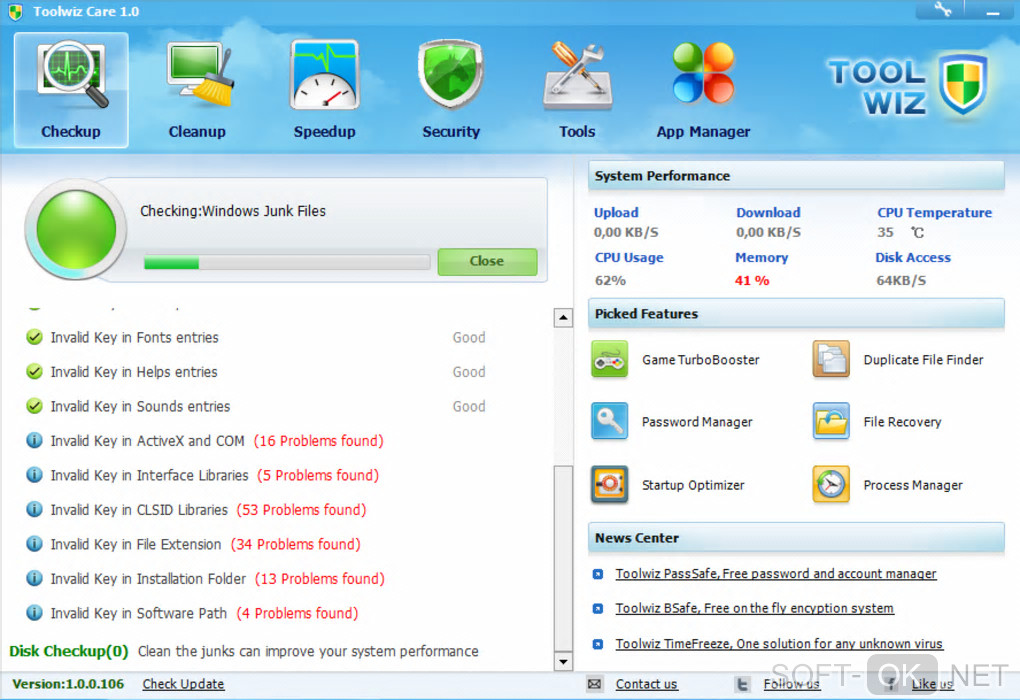The height and width of the screenshot is (700, 1020).
Task: Click the scroll down arrow of results list
Action: click(x=563, y=662)
